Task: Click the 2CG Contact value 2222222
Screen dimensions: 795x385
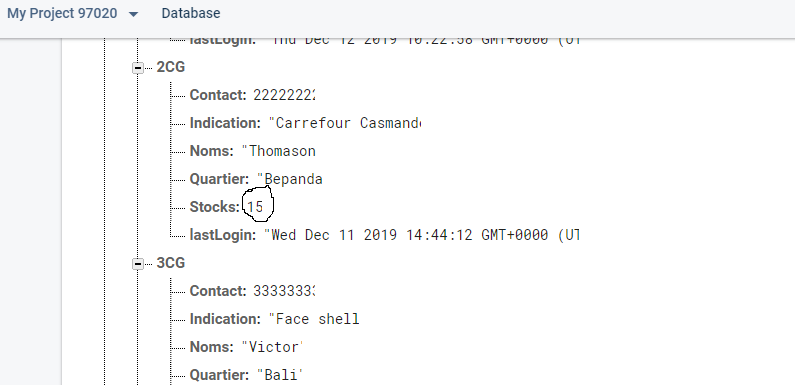Action: (x=284, y=95)
